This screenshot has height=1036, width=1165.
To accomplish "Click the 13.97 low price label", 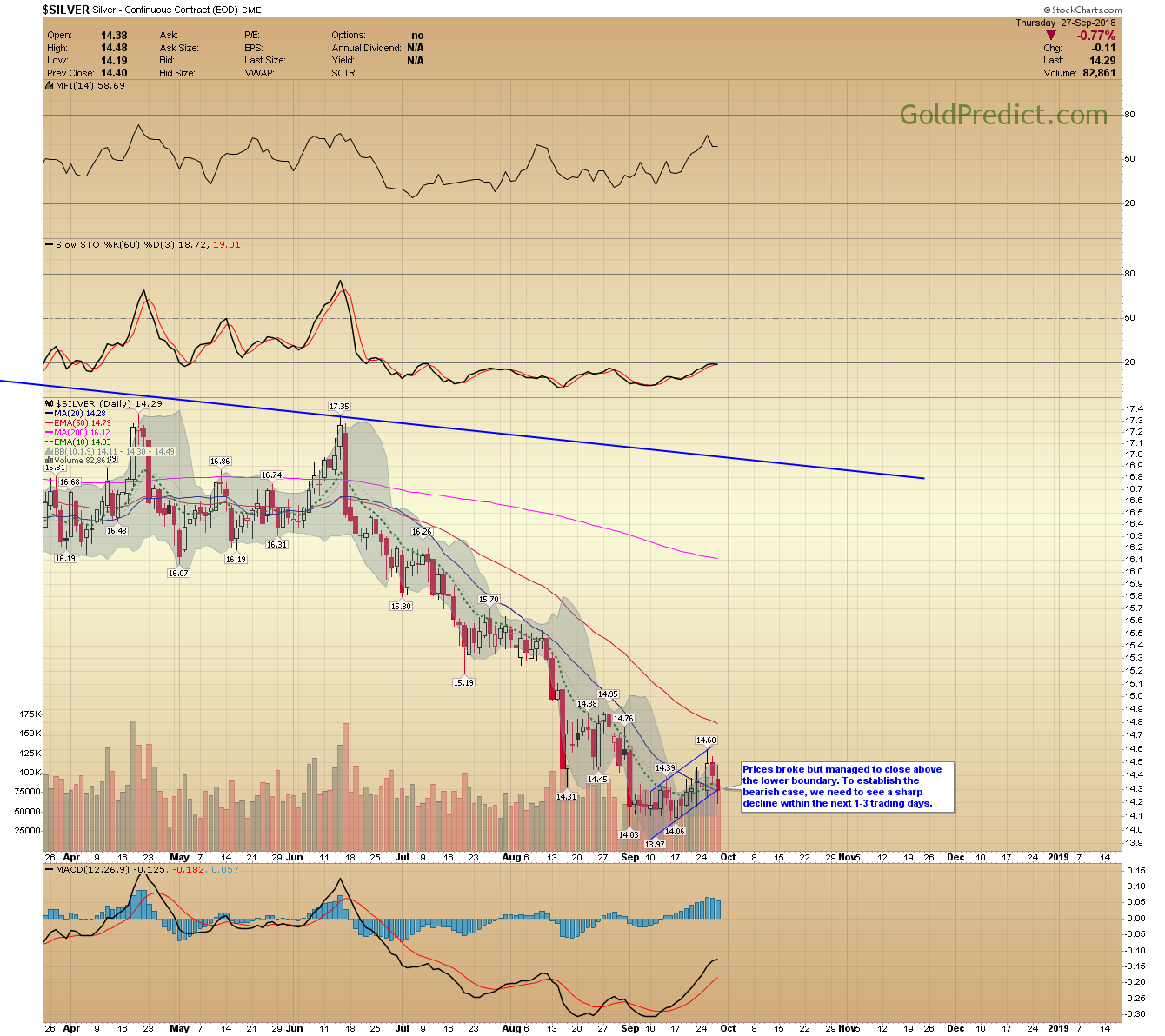I will click(655, 844).
